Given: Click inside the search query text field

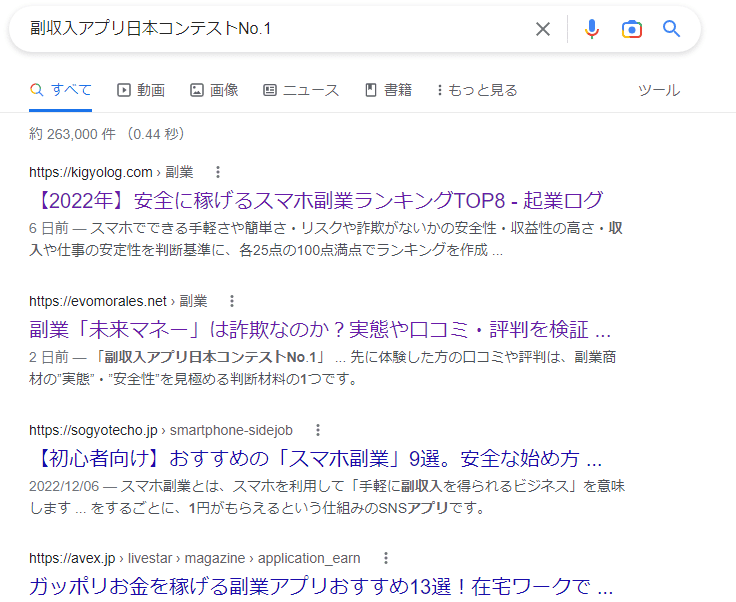Looking at the screenshot, I should pos(270,29).
